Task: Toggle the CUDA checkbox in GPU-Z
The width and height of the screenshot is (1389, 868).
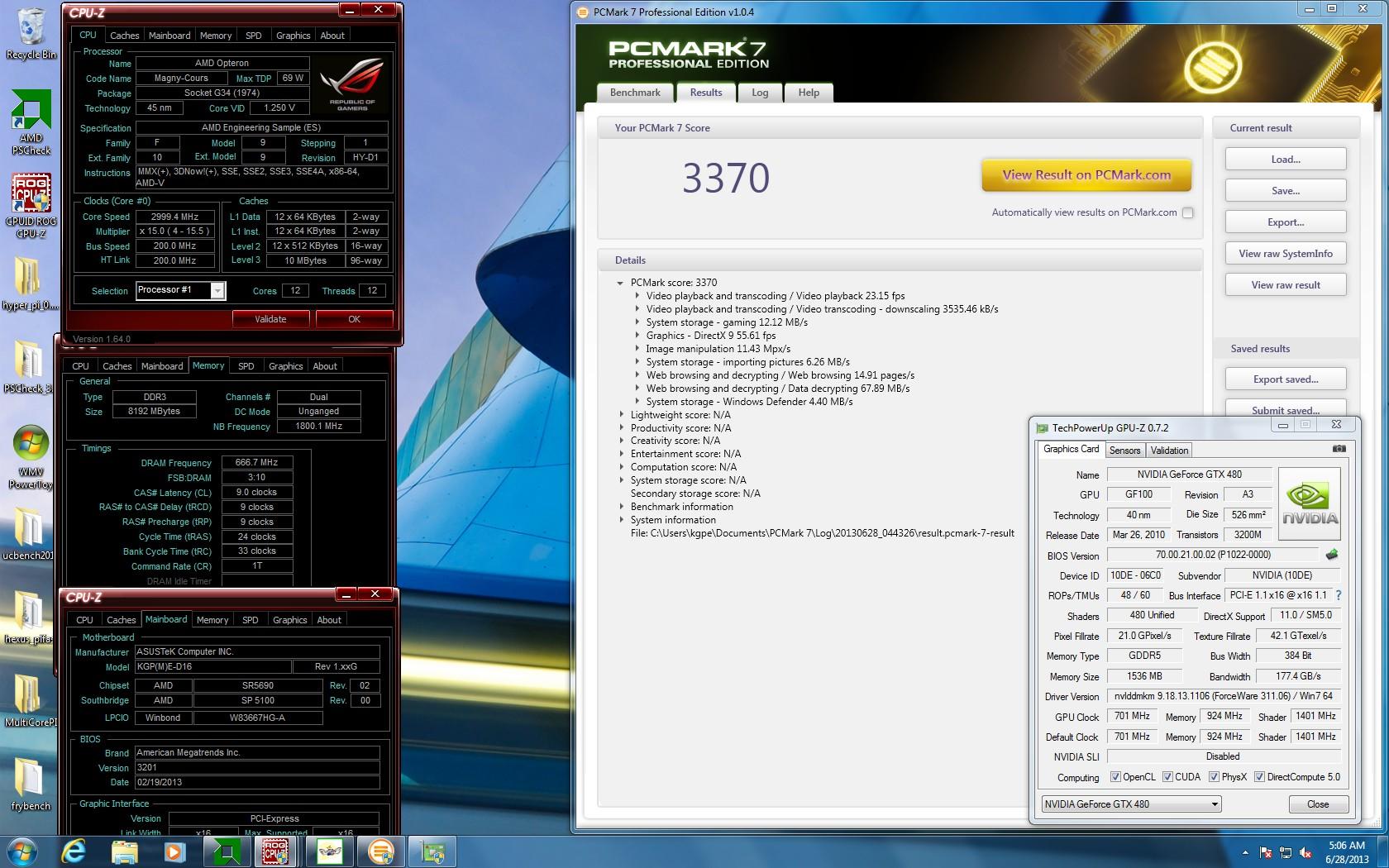Action: point(1167,777)
